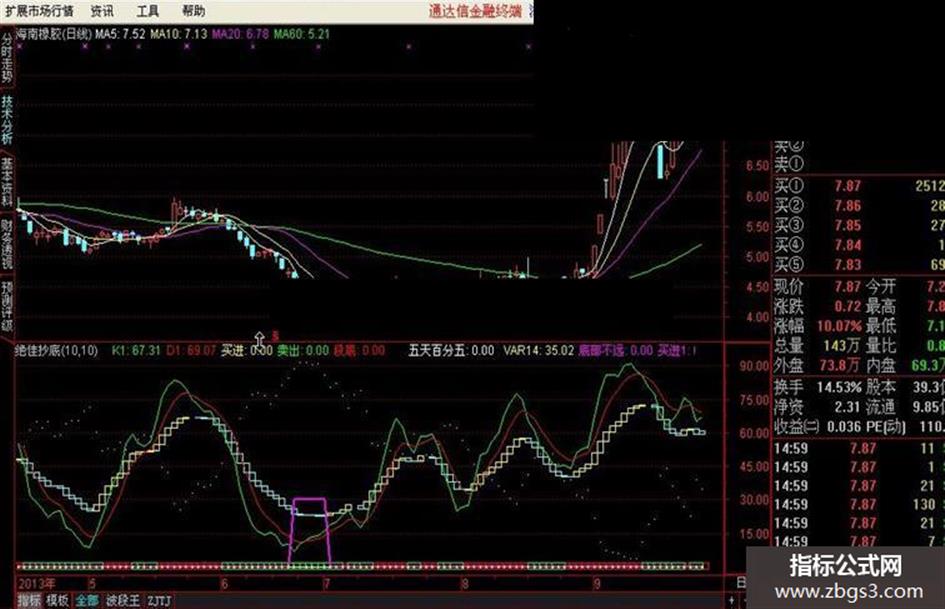Click the 收益(二) 0.036 value
The width and height of the screenshot is (945, 609).
pyautogui.click(x=844, y=427)
